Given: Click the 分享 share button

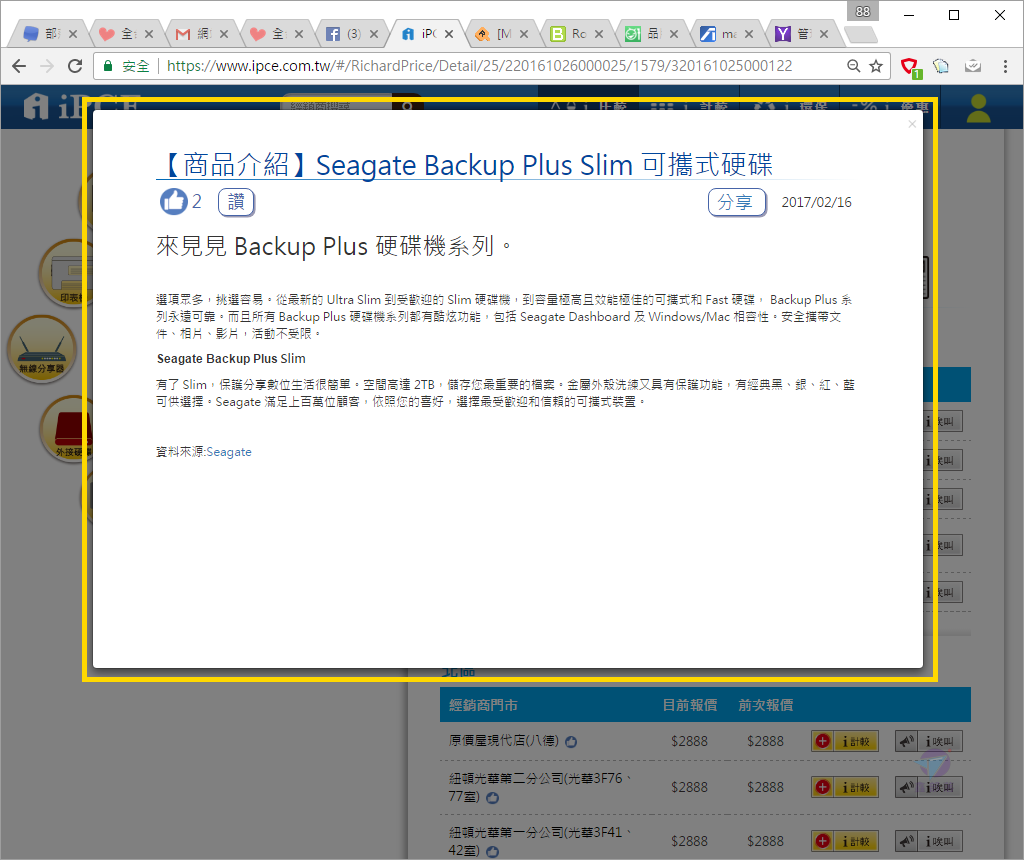Looking at the screenshot, I should (737, 202).
